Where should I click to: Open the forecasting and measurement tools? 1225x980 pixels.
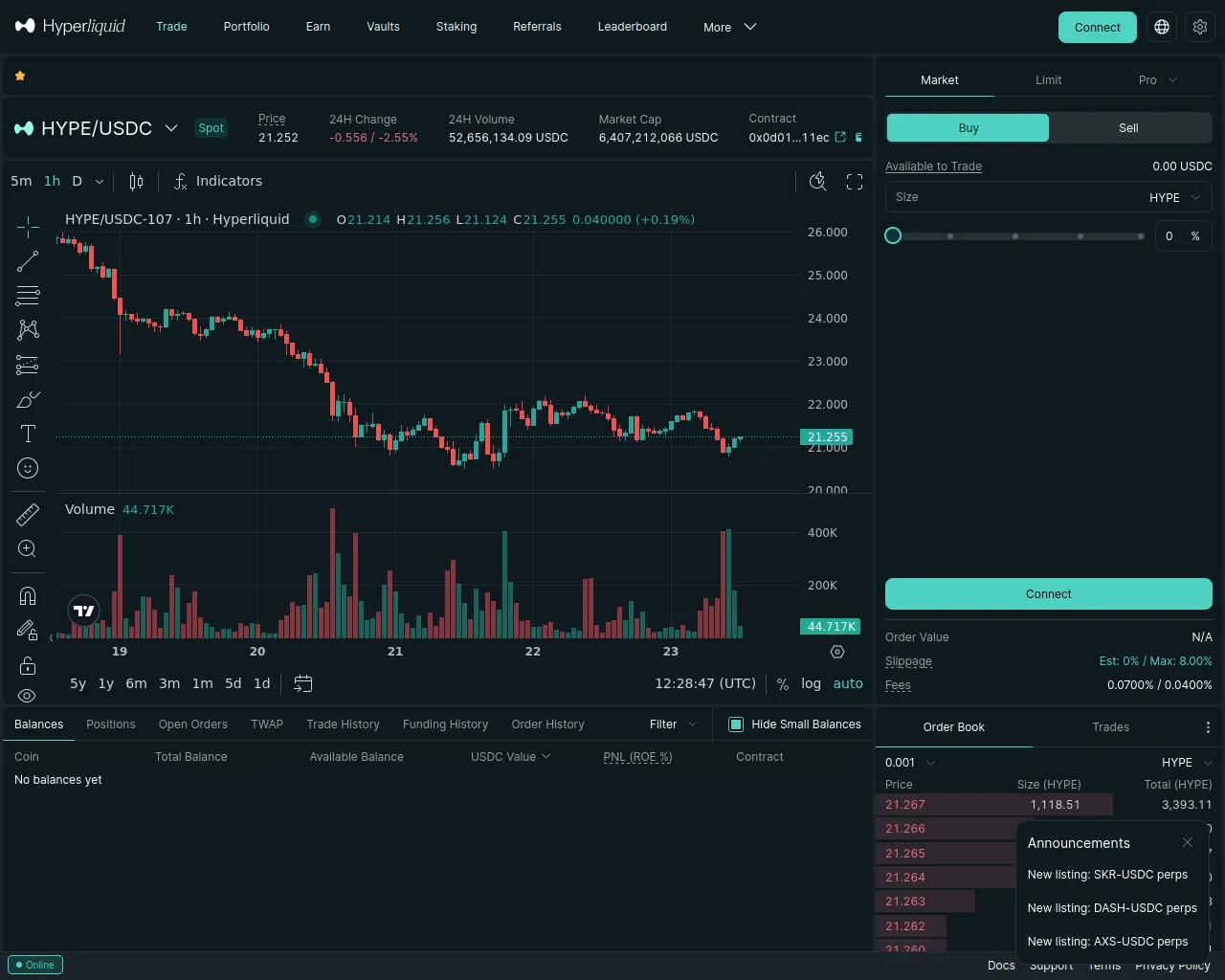coord(28,365)
